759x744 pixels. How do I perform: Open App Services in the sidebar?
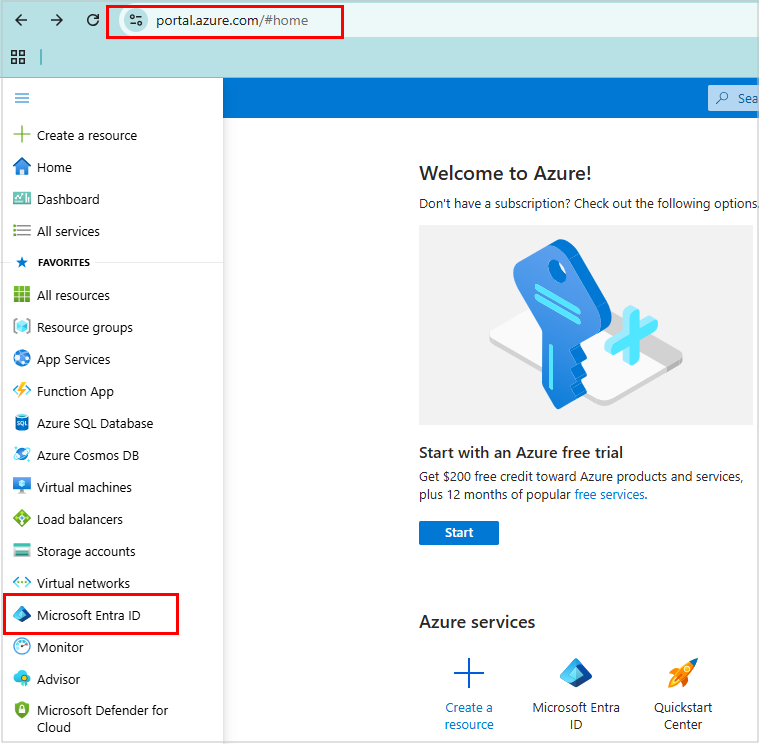click(x=74, y=360)
